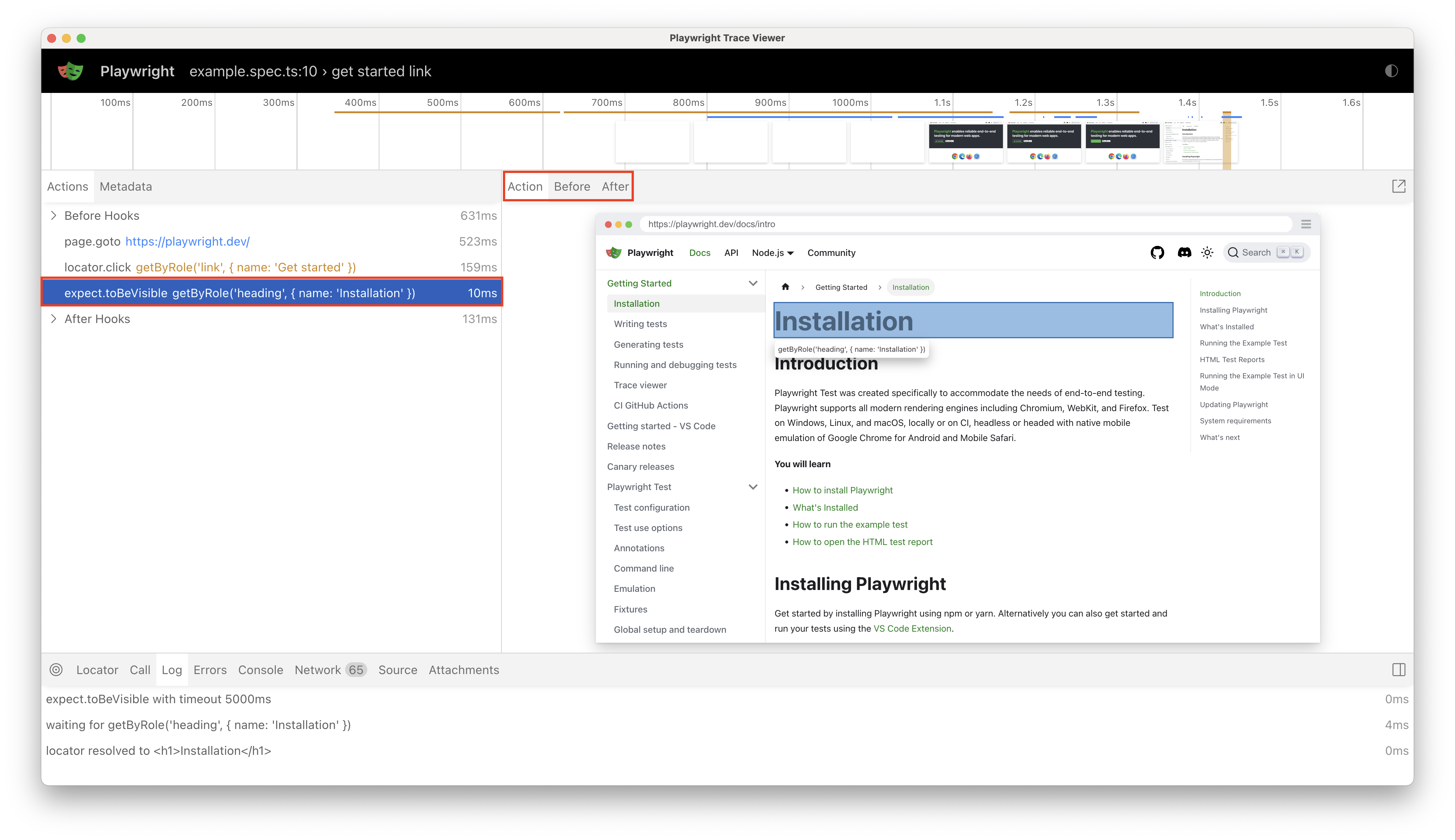Click the dark homepage filmstrip thumbnail
The image size is (1455, 840).
click(x=965, y=142)
